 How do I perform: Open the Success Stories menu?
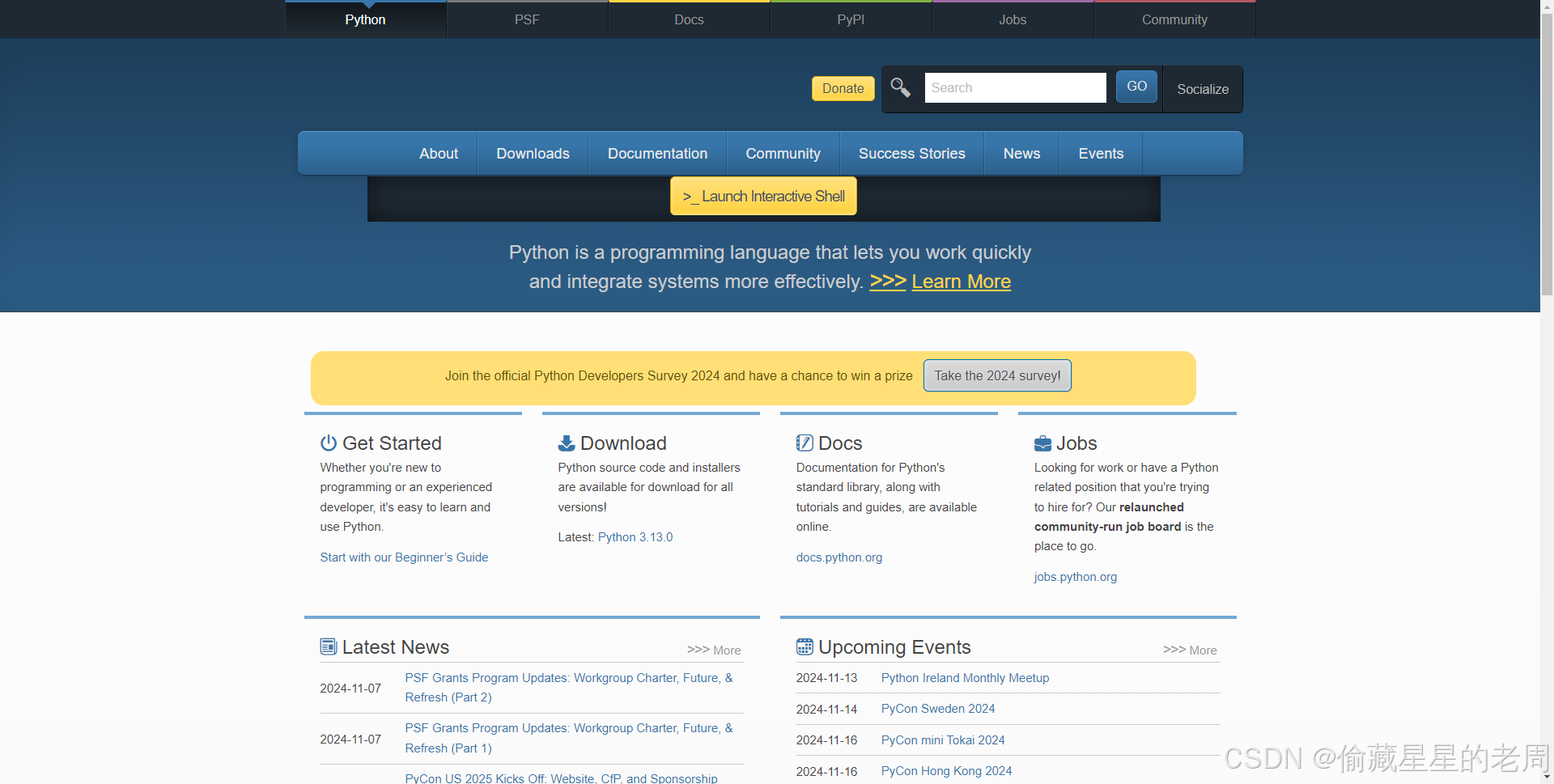(x=911, y=153)
